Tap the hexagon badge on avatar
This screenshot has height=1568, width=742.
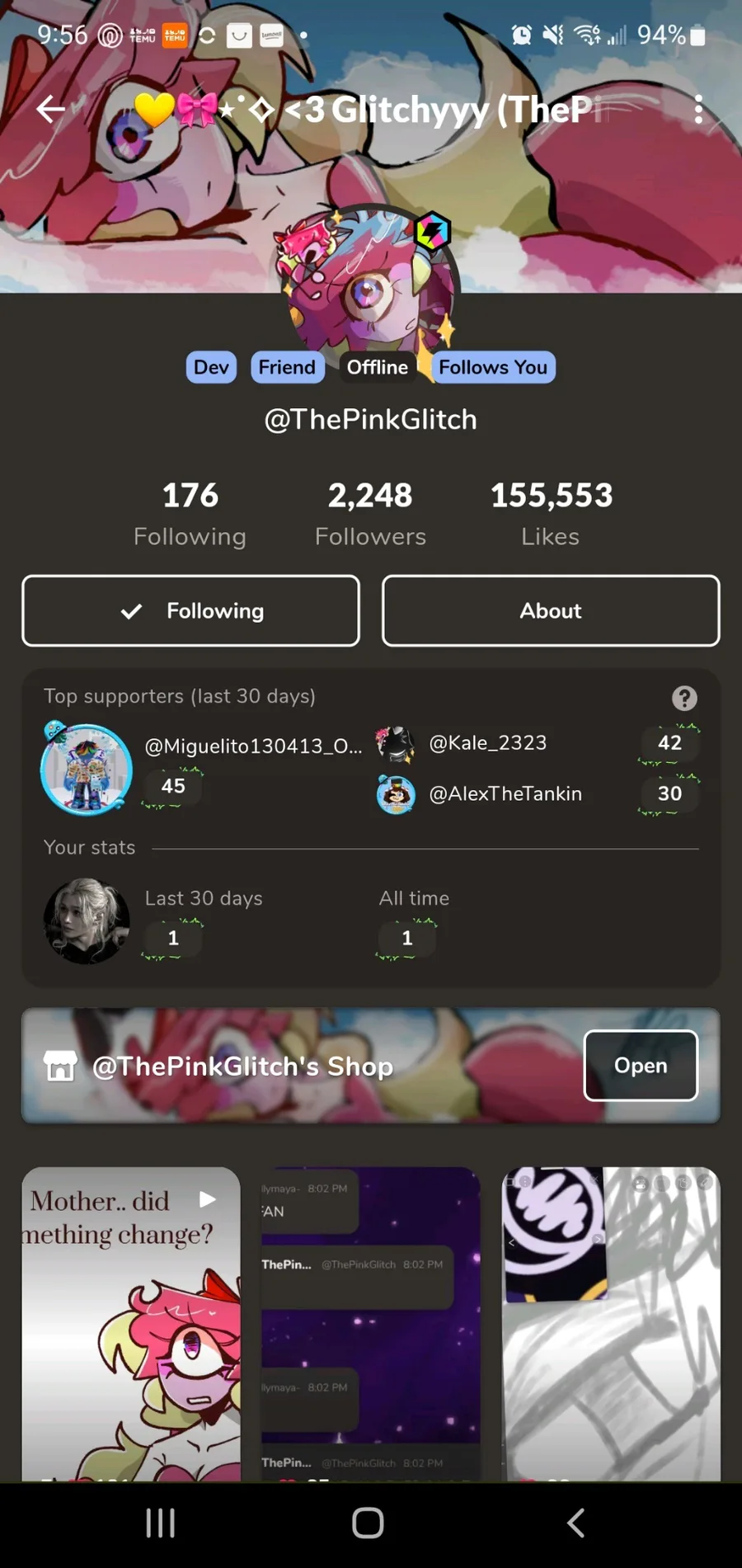[432, 231]
